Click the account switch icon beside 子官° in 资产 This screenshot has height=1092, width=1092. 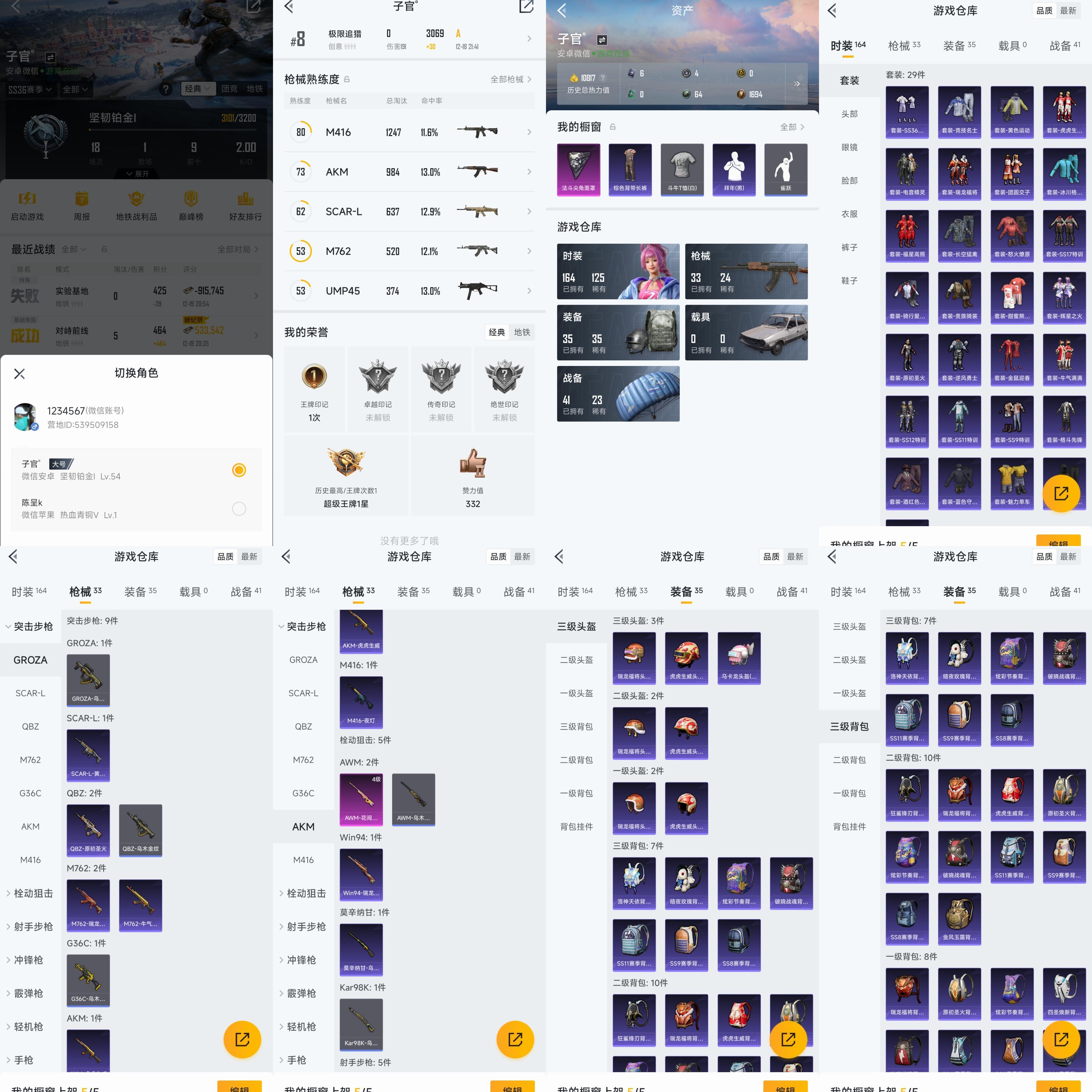click(x=602, y=40)
